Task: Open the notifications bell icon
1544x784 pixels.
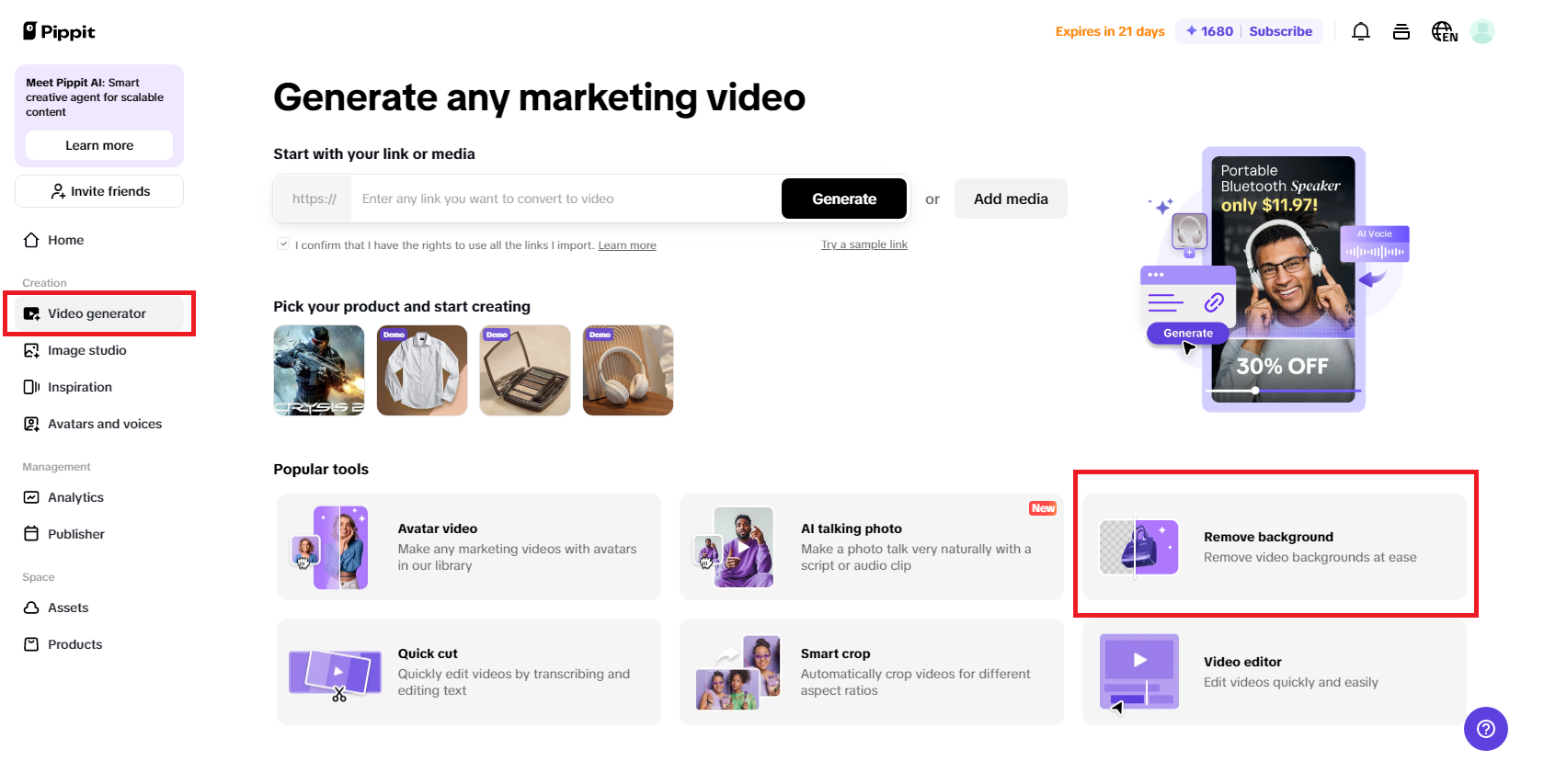Action: [1360, 31]
